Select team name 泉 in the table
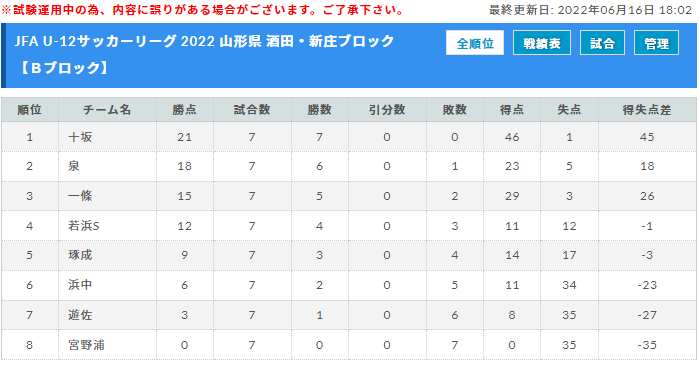Image resolution: width=699 pixels, height=370 pixels. 74,166
